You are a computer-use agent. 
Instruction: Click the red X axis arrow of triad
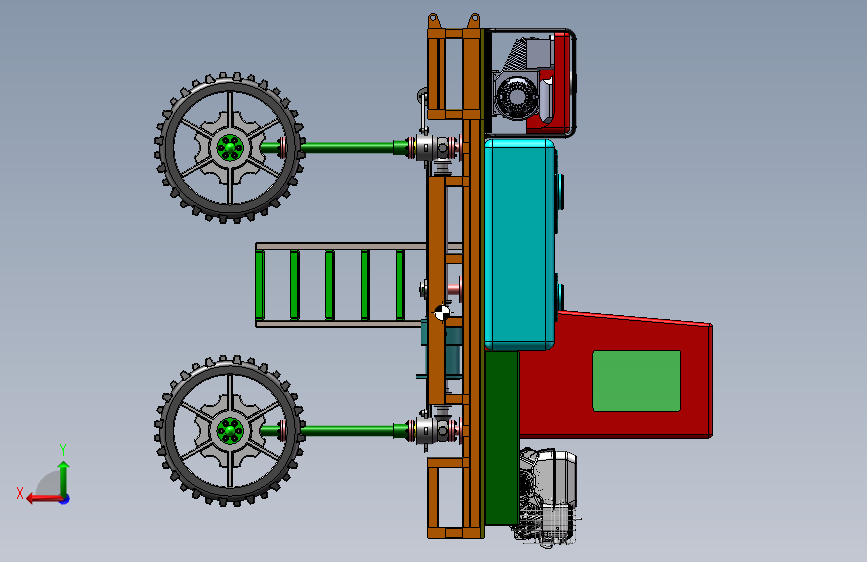43,499
